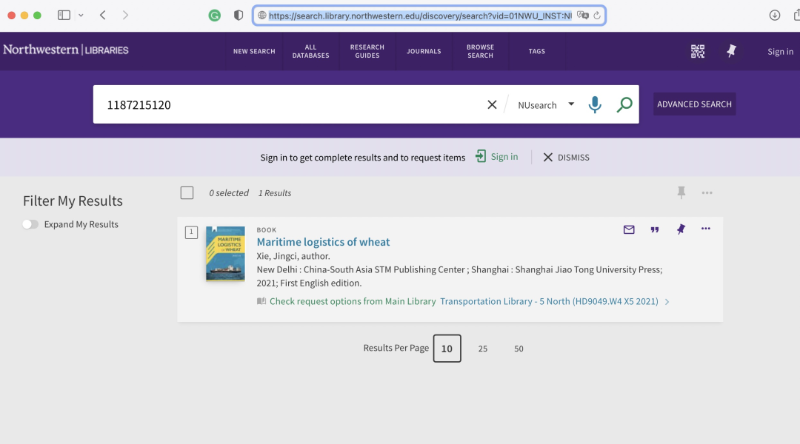Set results per page to 25

483,349
